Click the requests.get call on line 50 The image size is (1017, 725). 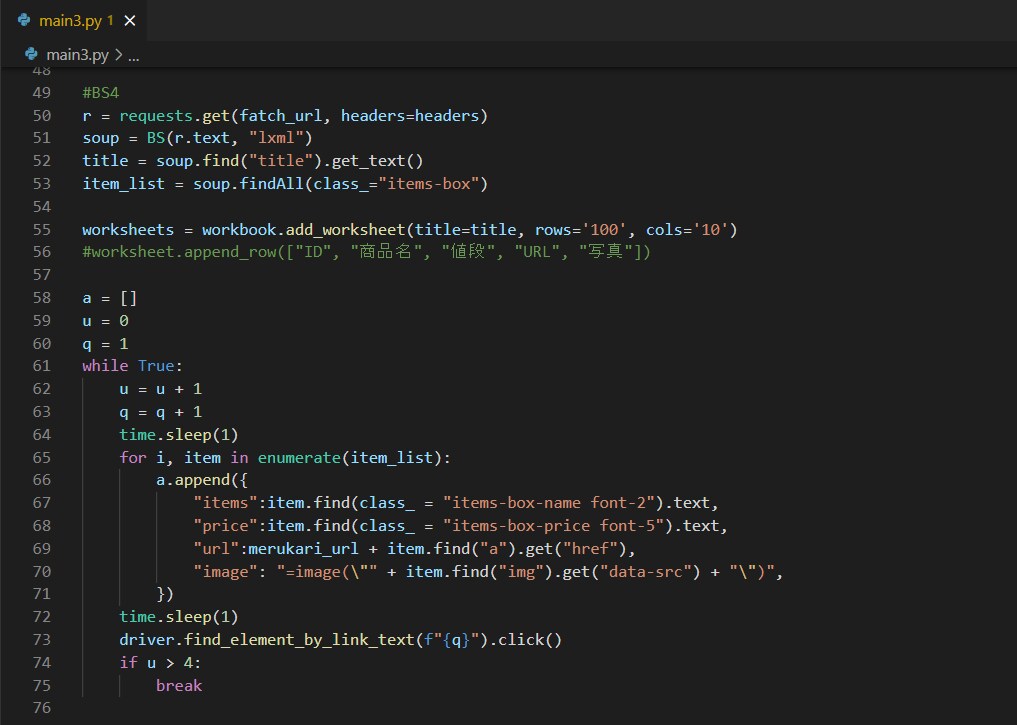pyautogui.click(x=174, y=115)
